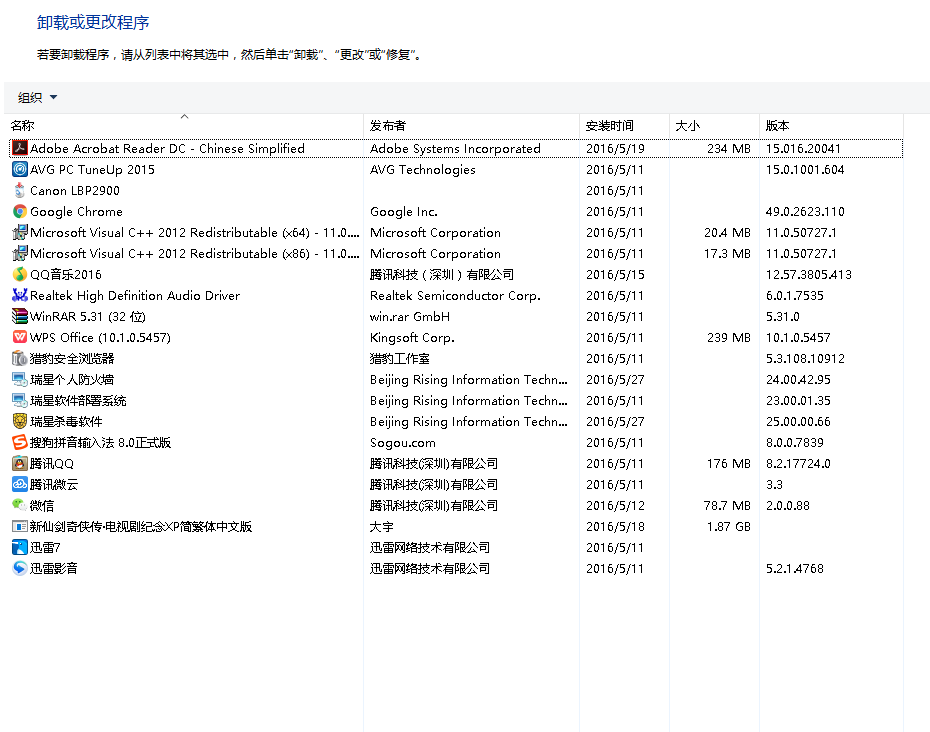Click publisher 猎豹工作室
This screenshot has height=732, width=930.
pyautogui.click(x=399, y=359)
